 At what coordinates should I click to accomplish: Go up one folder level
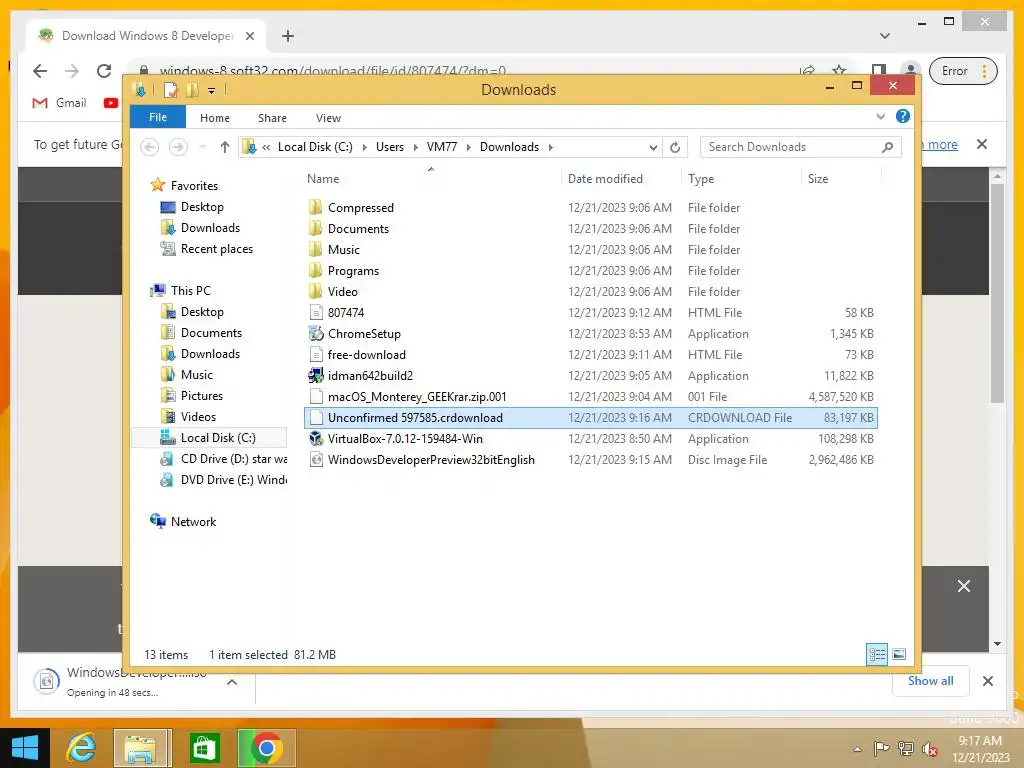coord(225,147)
